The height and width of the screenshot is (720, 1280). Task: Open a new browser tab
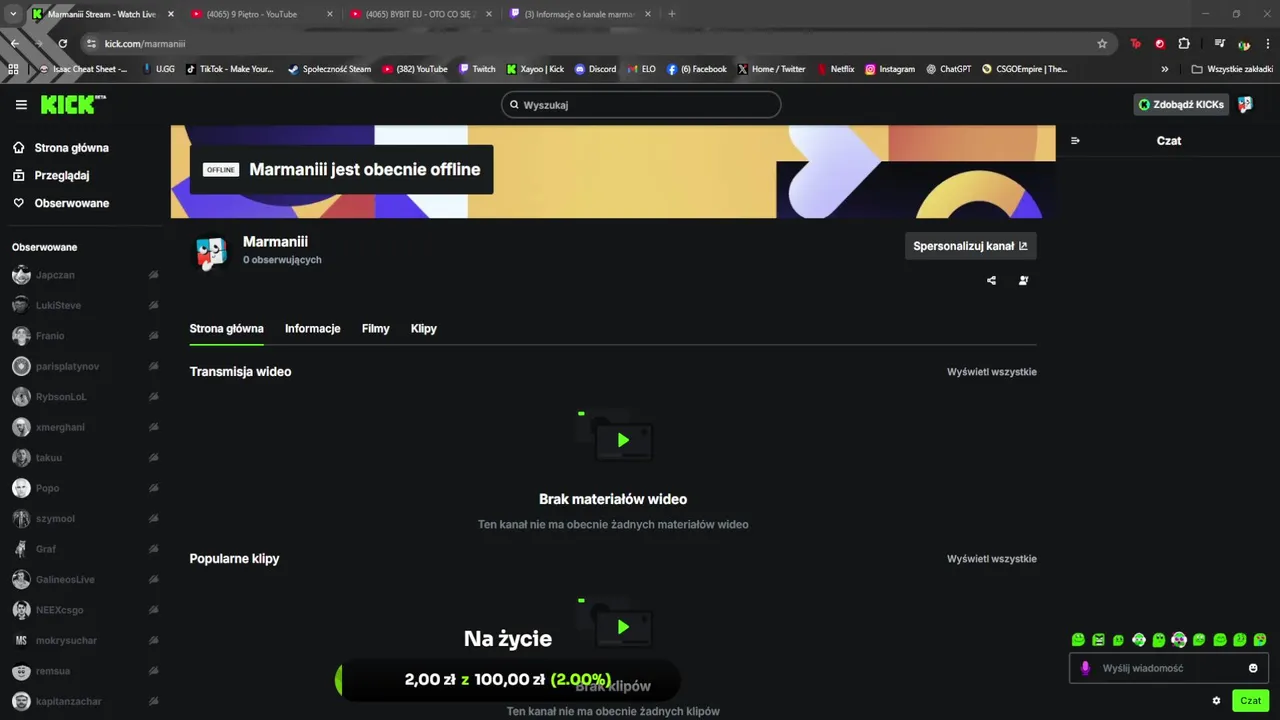[671, 14]
